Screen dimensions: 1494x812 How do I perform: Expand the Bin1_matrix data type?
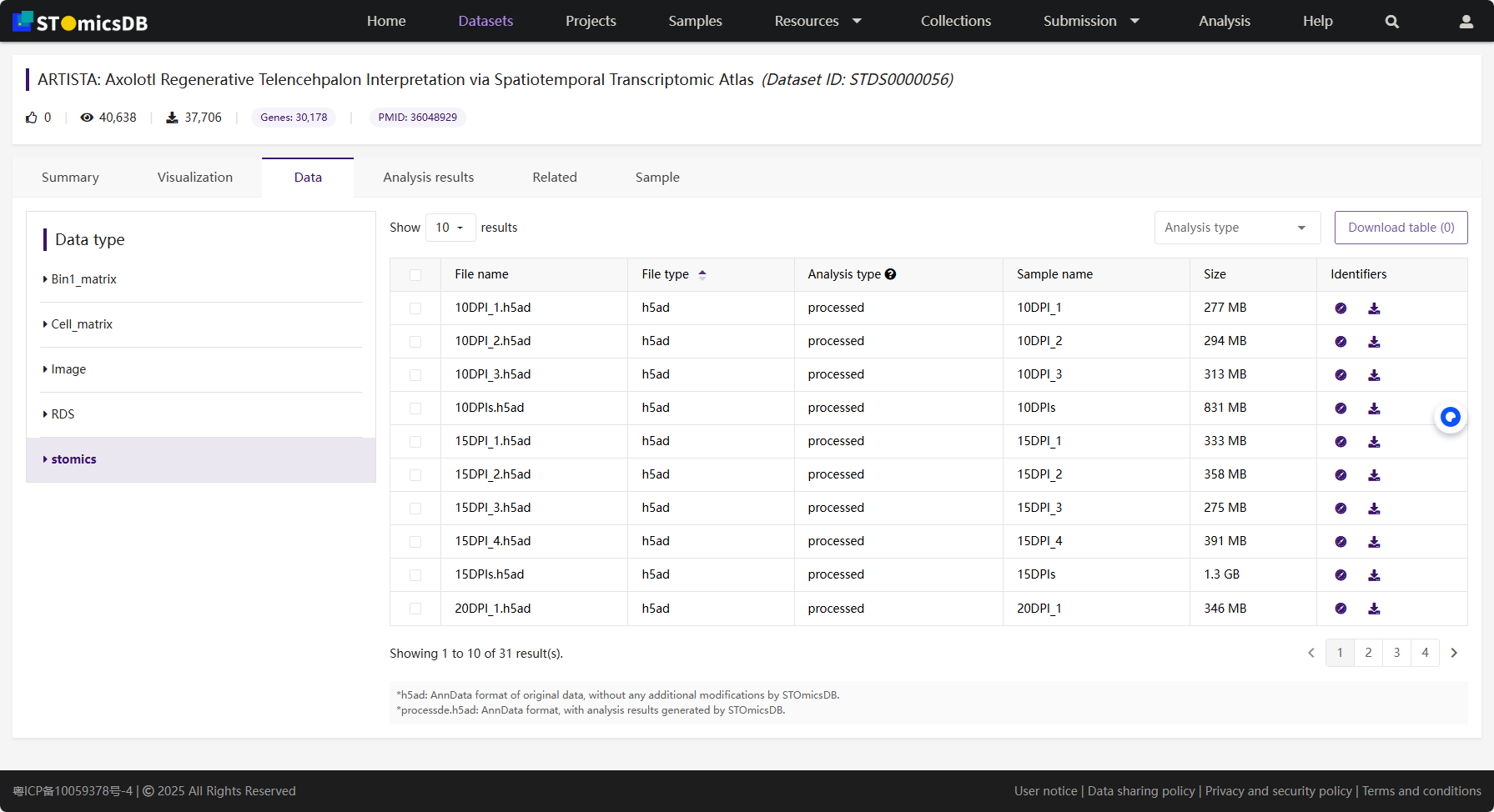[x=202, y=279]
